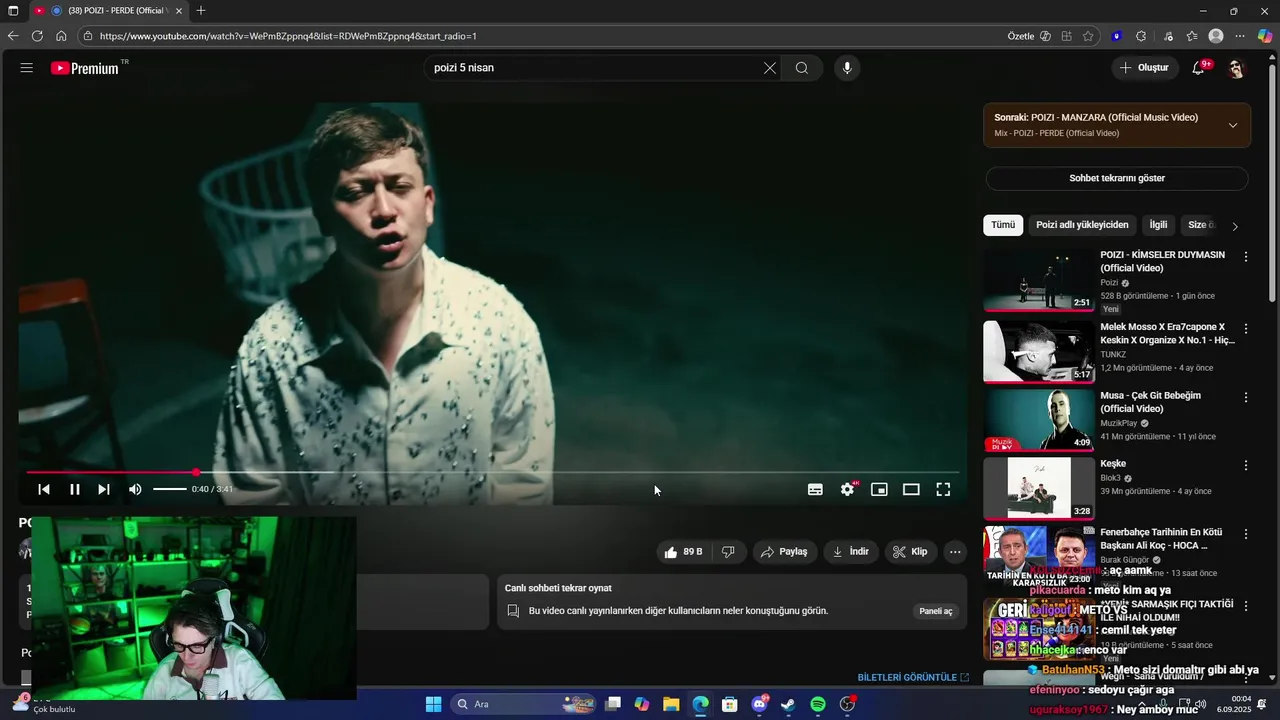Share the video via Paylaş
The image size is (1280, 720).
783,551
